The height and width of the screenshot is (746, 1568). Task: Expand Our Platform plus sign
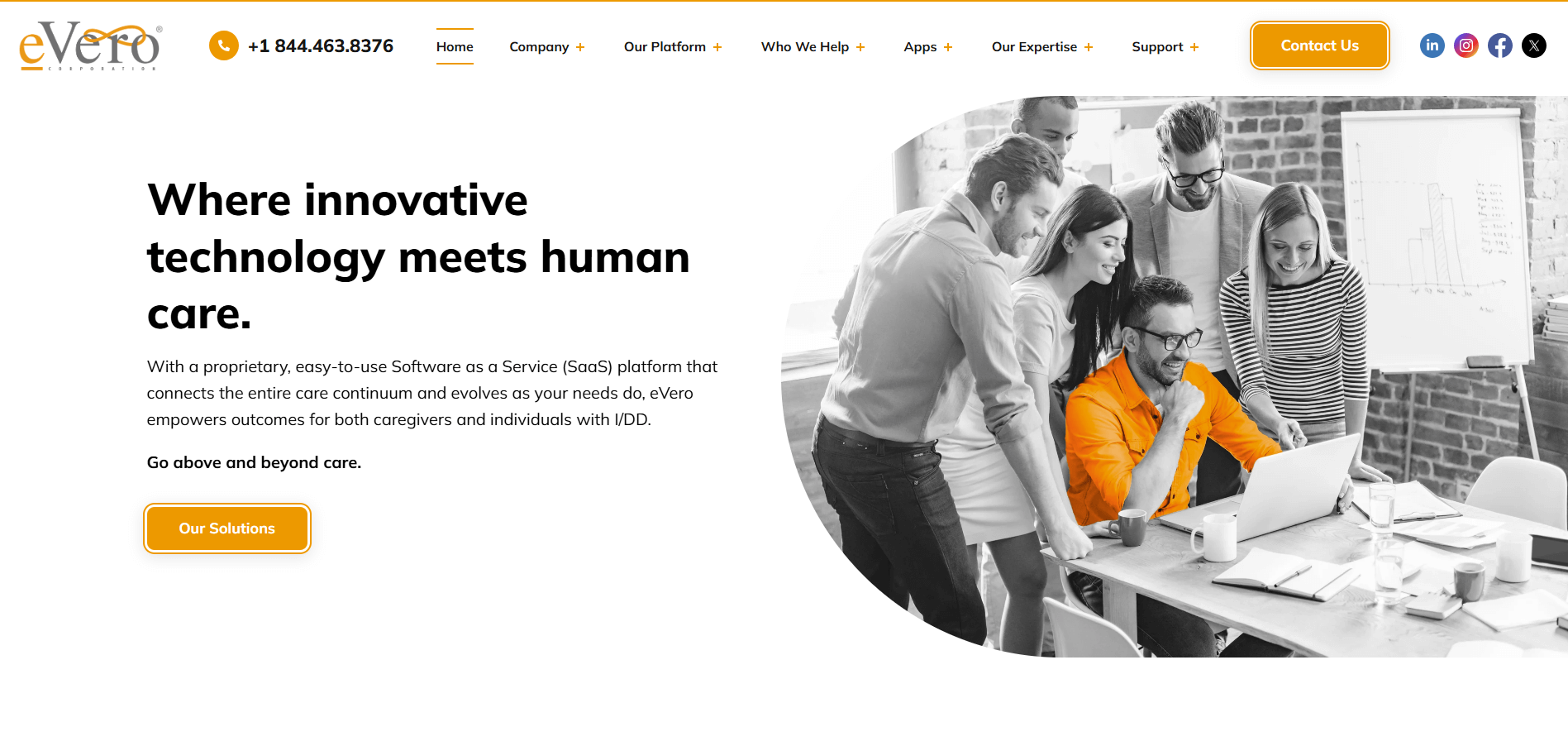[x=717, y=47]
